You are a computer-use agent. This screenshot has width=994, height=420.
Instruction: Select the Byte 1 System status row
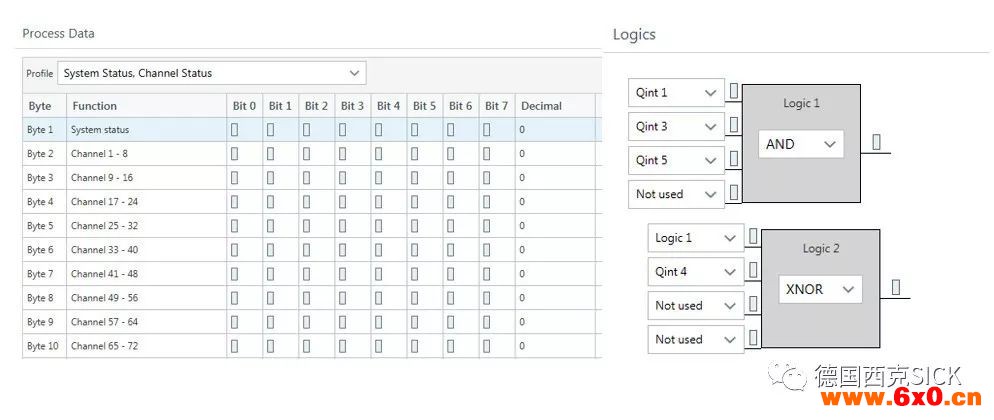(x=312, y=130)
